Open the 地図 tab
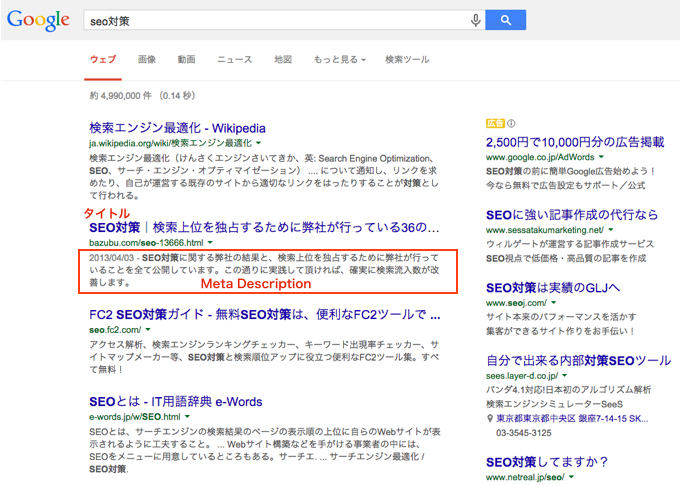Viewport: 680px width, 485px height. click(x=283, y=59)
